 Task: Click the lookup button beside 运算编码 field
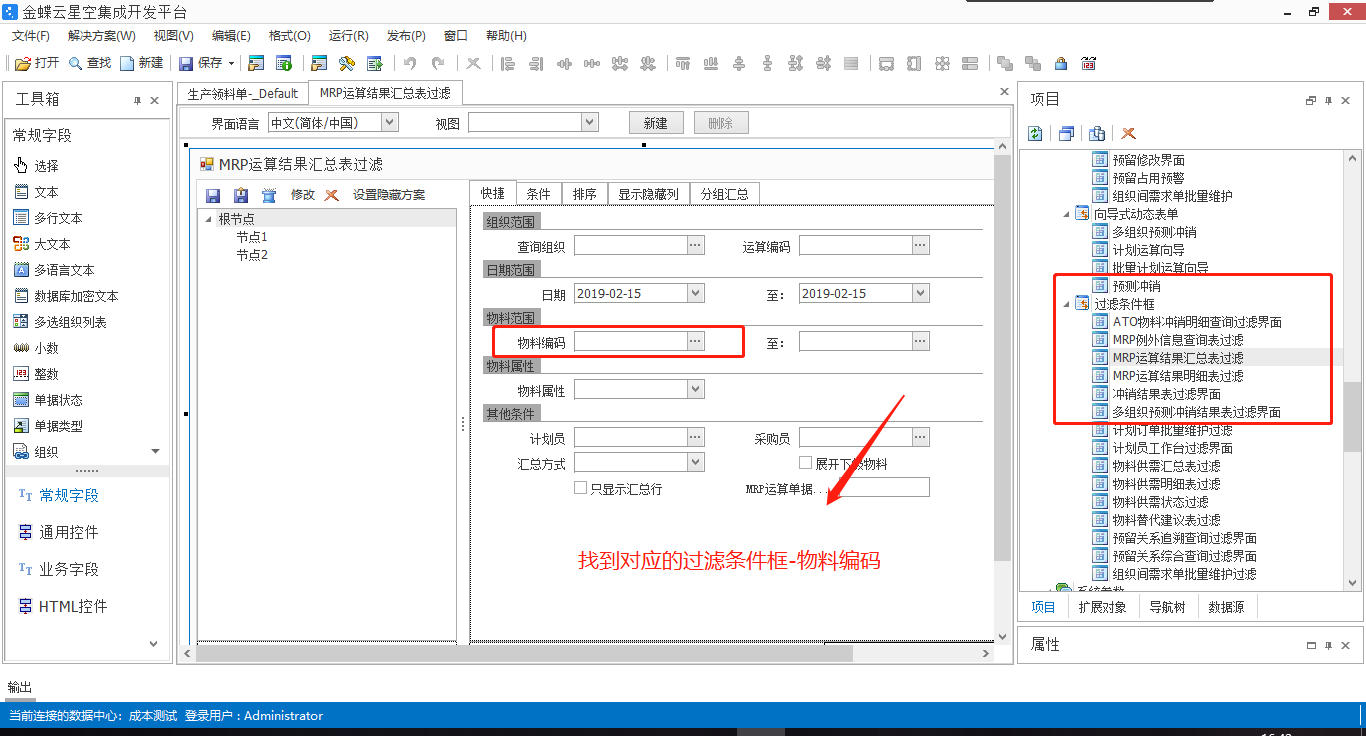coord(920,245)
